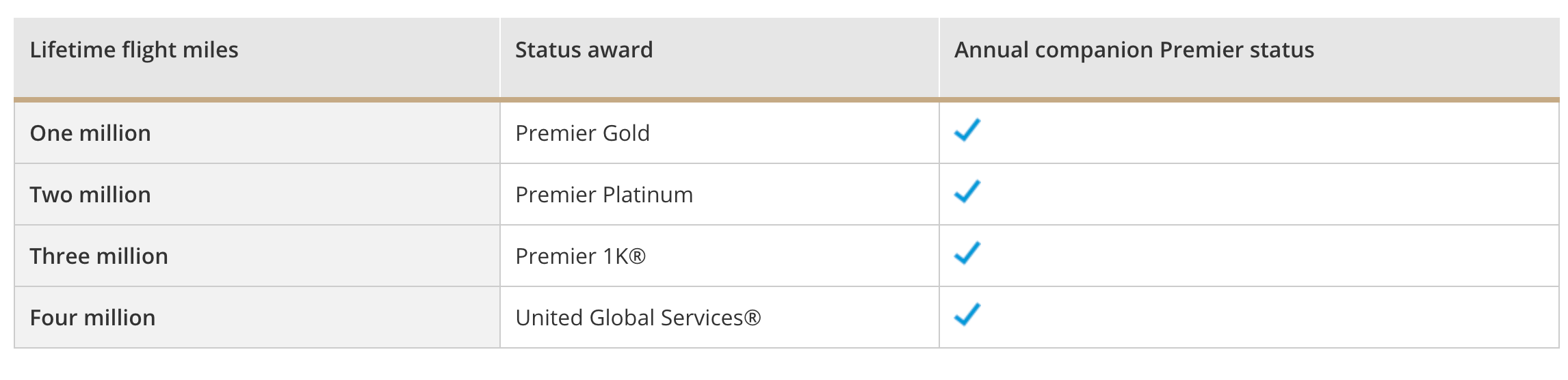The image size is (1568, 380).
Task: Select the United Global Services cell
Action: (720, 317)
